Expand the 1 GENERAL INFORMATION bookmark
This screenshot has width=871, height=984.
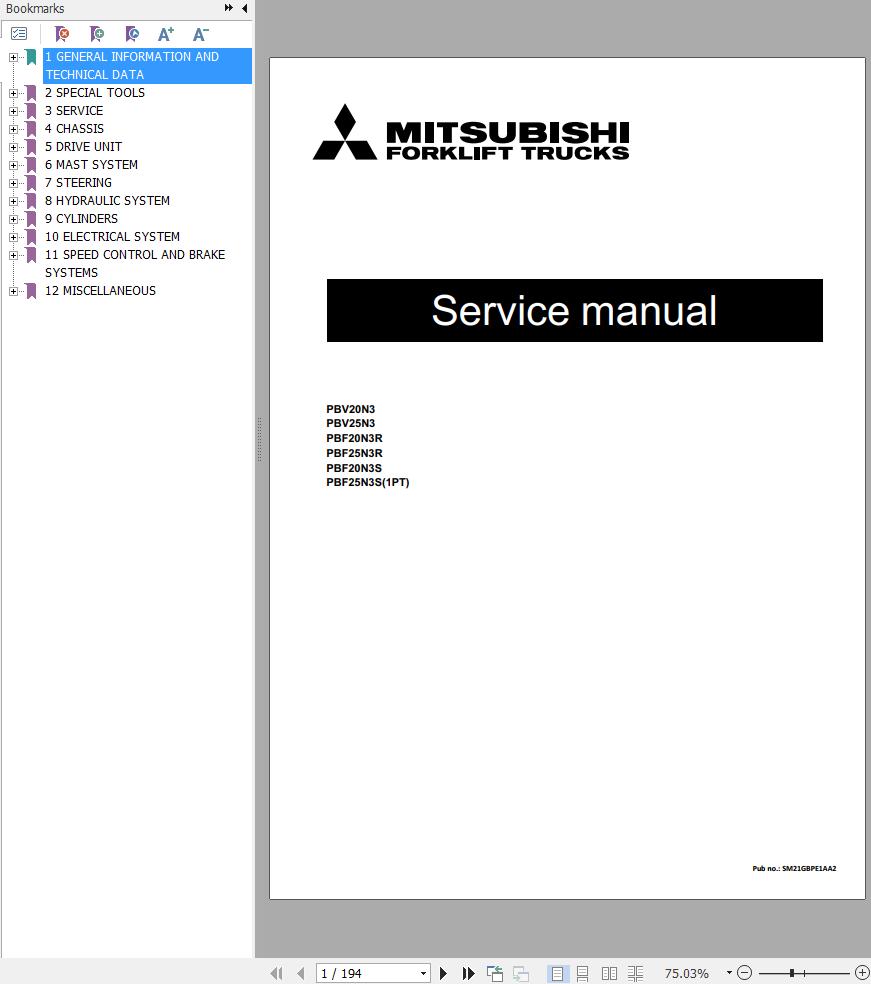pyautogui.click(x=13, y=57)
